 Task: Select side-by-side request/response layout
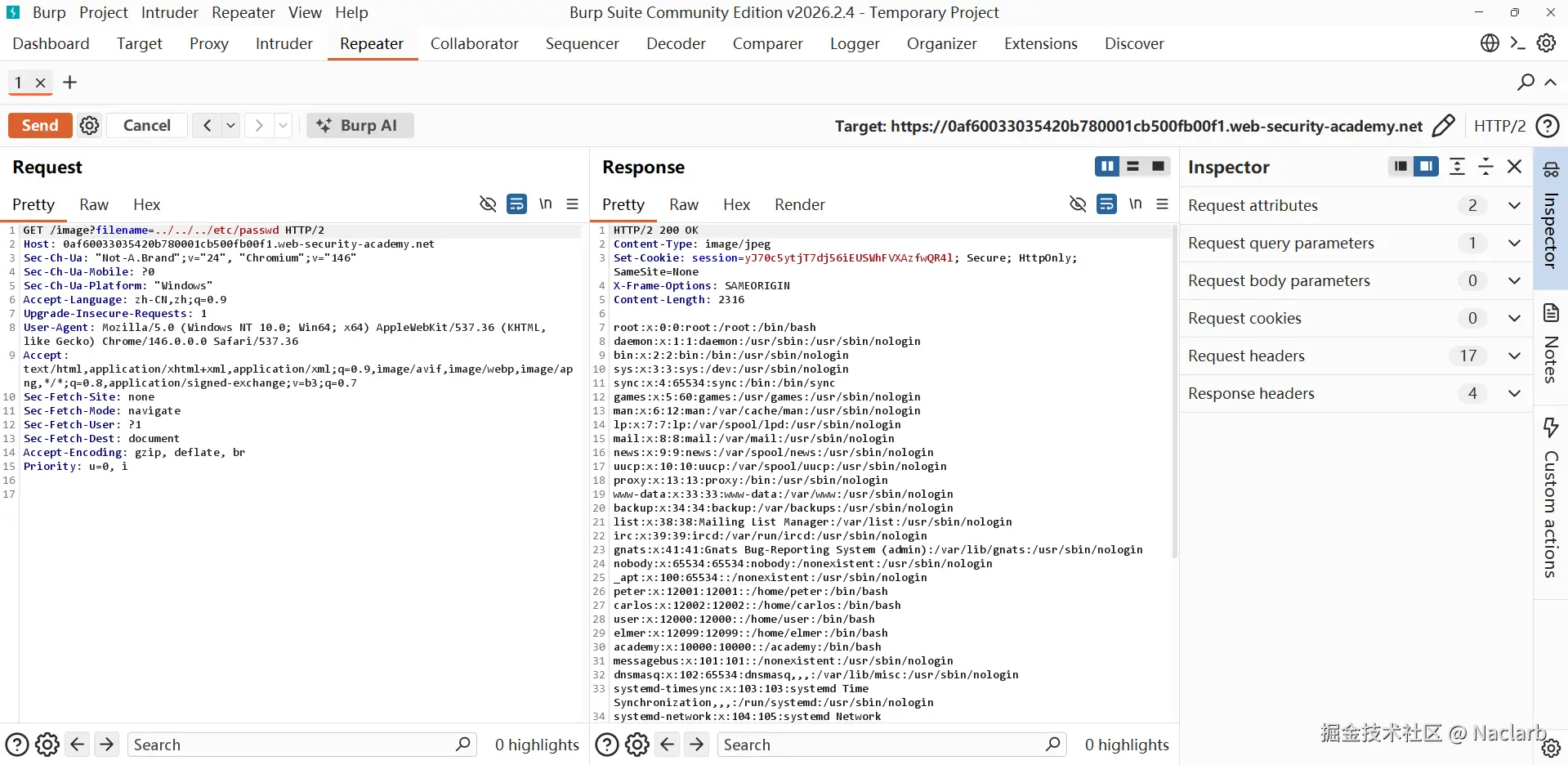1107,167
